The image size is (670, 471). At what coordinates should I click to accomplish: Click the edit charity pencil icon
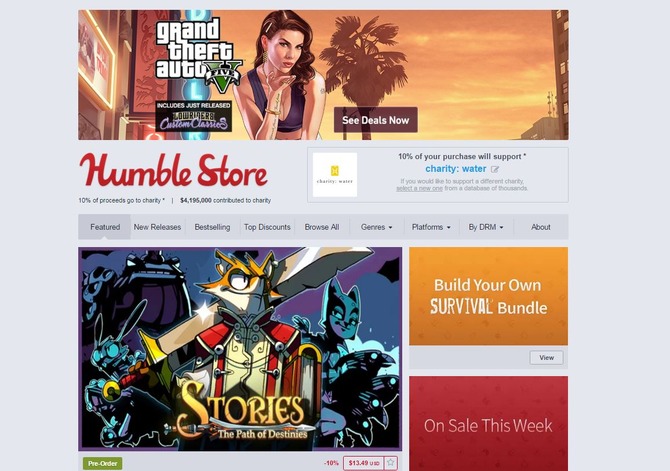[495, 169]
